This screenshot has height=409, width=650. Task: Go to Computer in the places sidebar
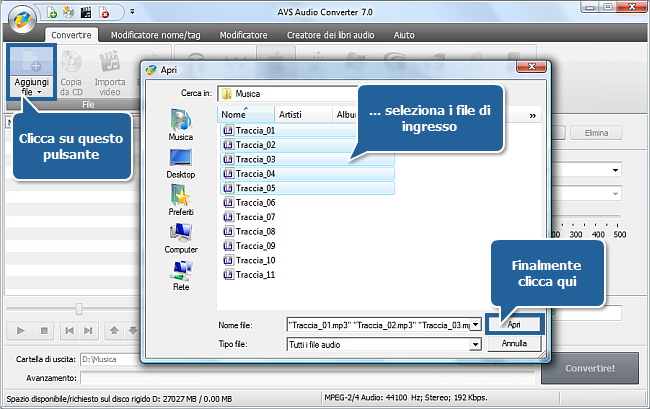click(181, 238)
